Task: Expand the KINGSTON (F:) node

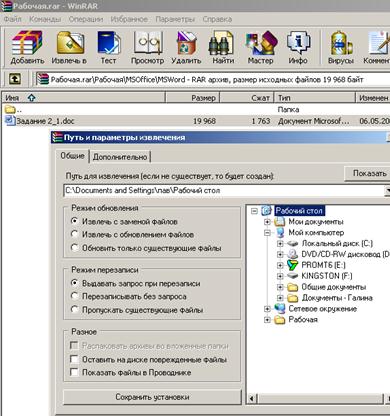Action: (280, 276)
